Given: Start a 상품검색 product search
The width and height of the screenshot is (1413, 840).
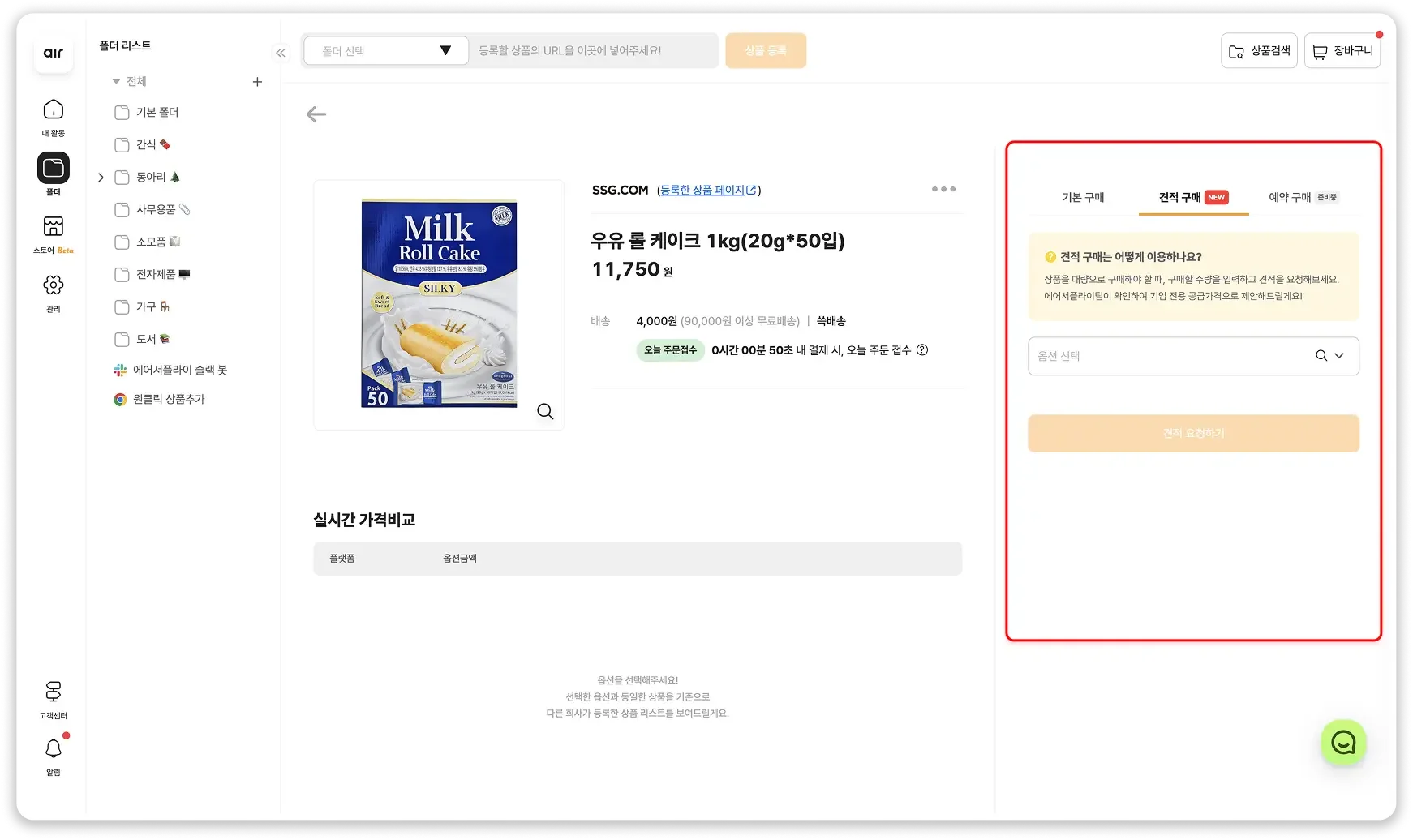Looking at the screenshot, I should point(1259,50).
